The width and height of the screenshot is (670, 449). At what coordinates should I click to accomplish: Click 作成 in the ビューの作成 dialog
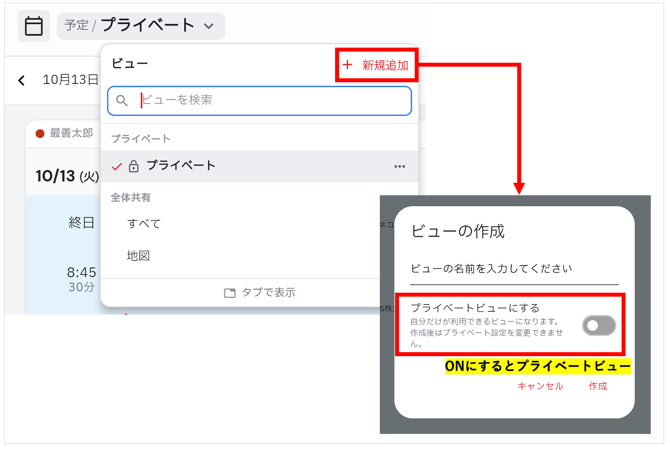[x=598, y=386]
